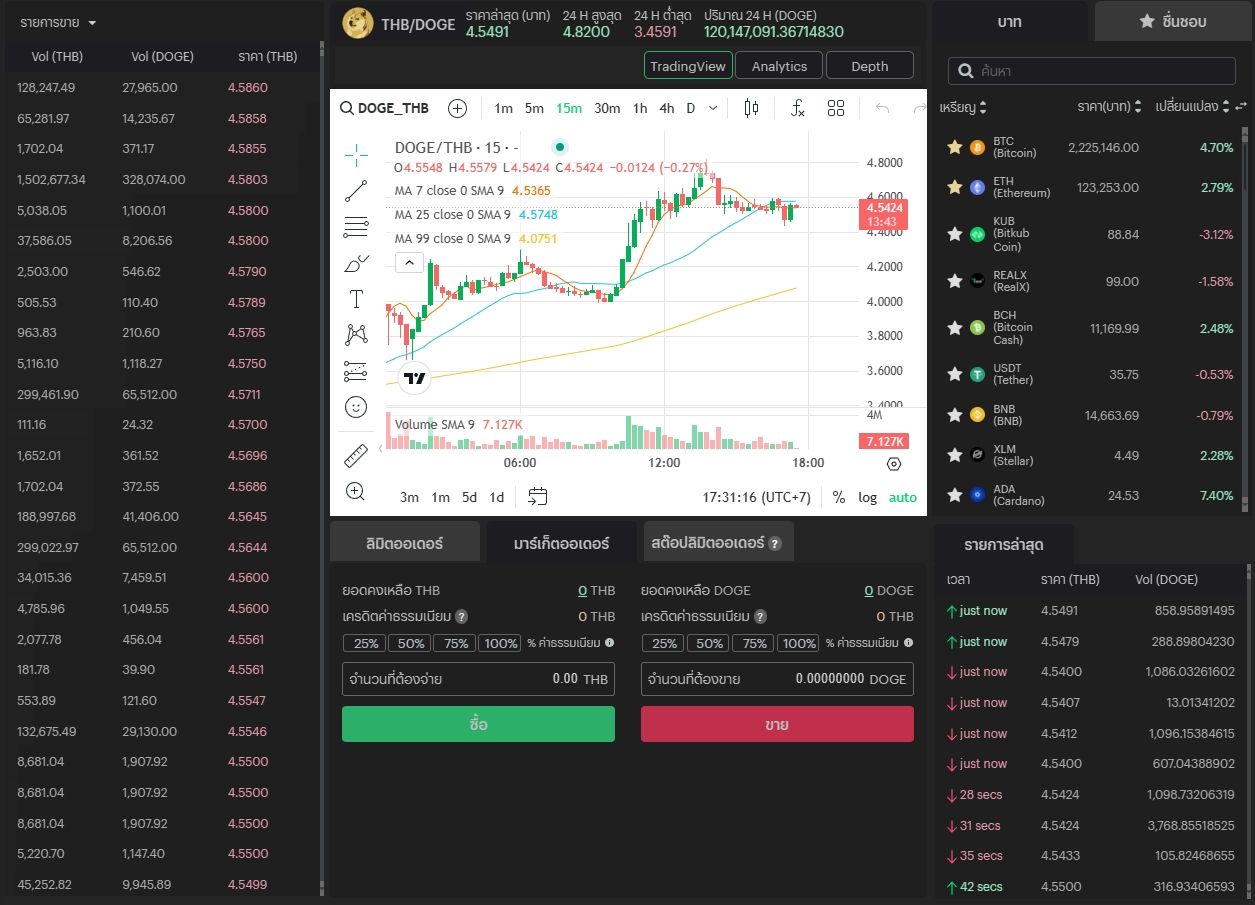The width and height of the screenshot is (1255, 905).
Task: Select the 5m chart interval
Action: pos(534,108)
